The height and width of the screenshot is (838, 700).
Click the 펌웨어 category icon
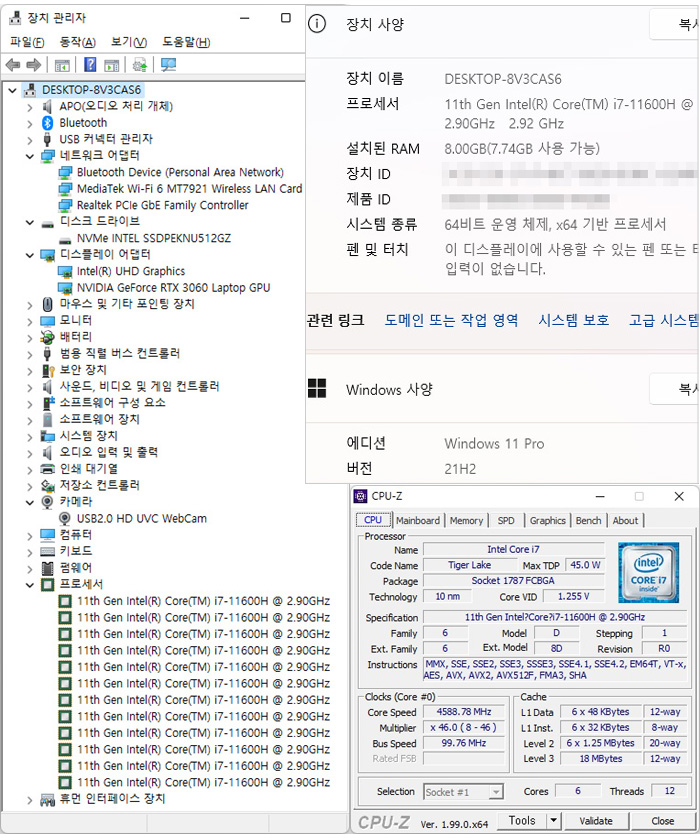pyautogui.click(x=48, y=568)
